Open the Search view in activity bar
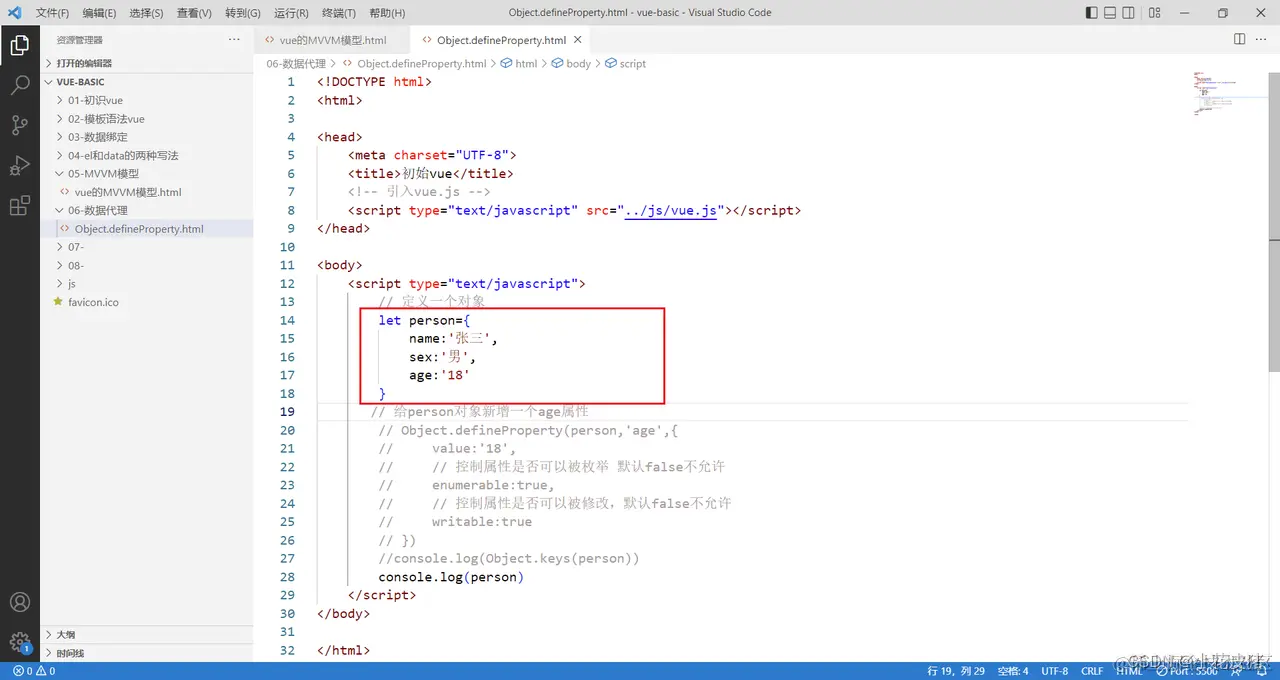The image size is (1280, 680). tap(19, 85)
